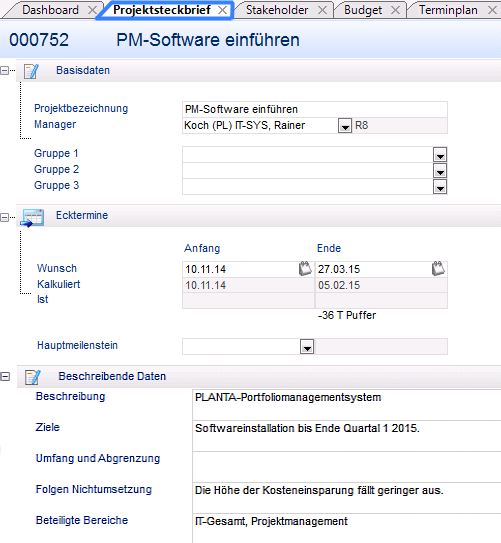Close the Budget tab

pos(395,10)
